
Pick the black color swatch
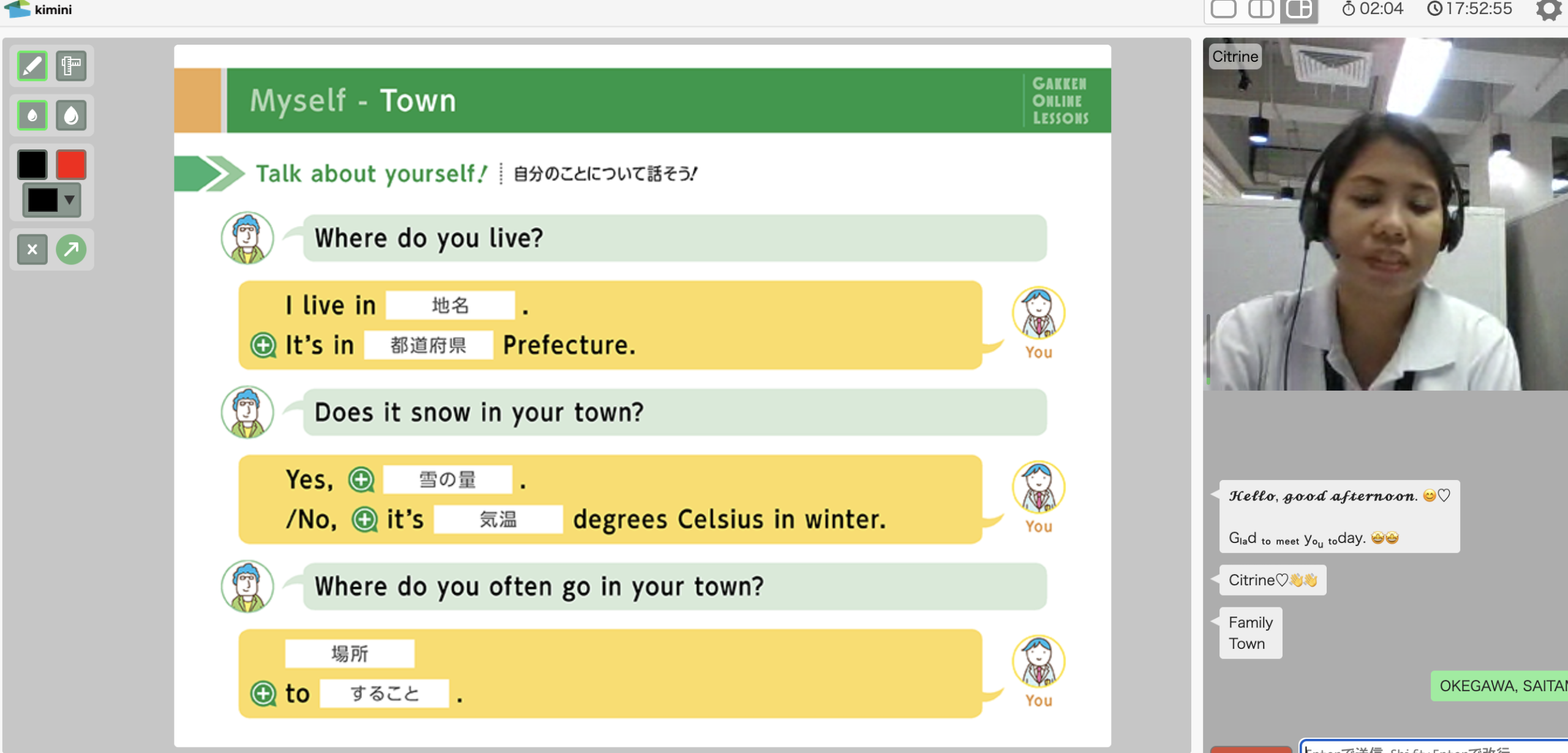click(x=32, y=164)
